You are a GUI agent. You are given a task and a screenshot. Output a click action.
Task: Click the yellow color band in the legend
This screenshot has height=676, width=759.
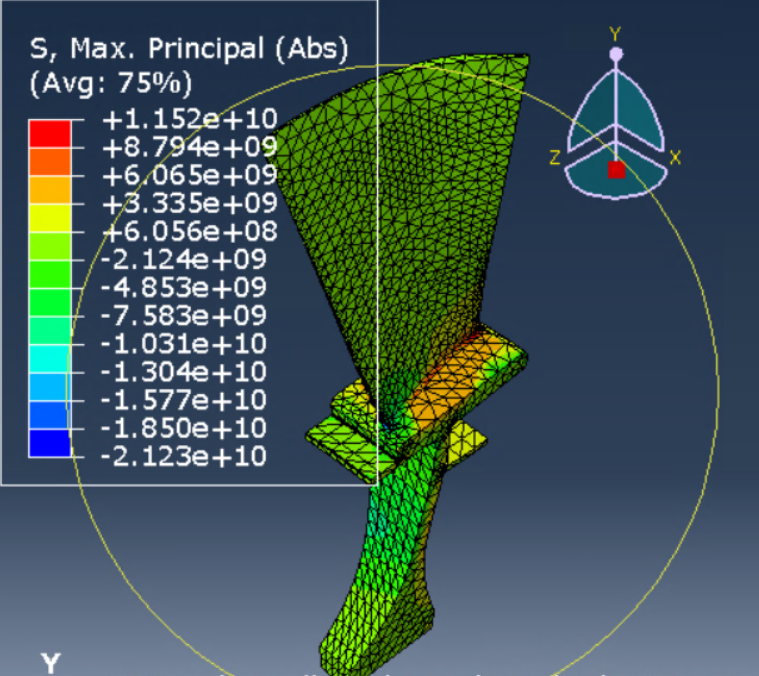pos(50,218)
